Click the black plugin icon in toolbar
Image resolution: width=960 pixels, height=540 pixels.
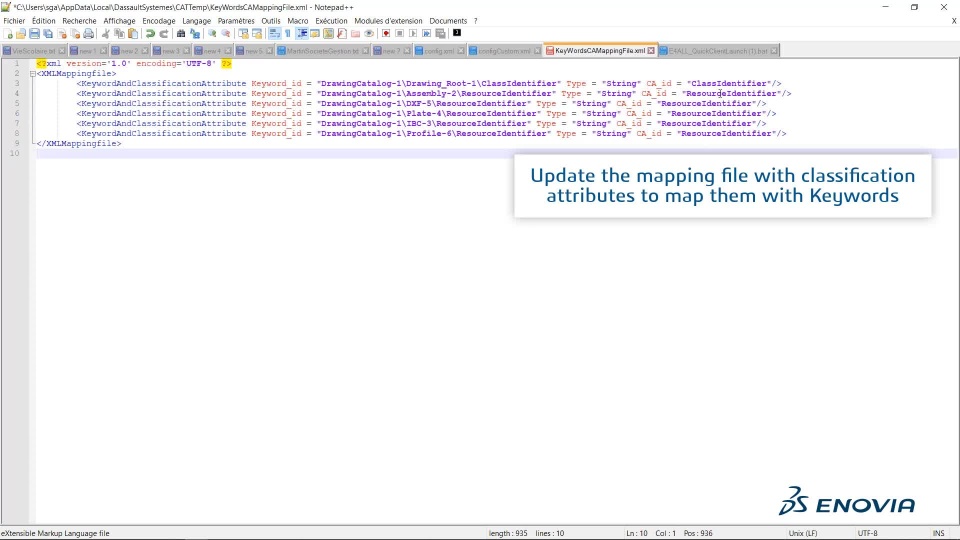coord(457,33)
